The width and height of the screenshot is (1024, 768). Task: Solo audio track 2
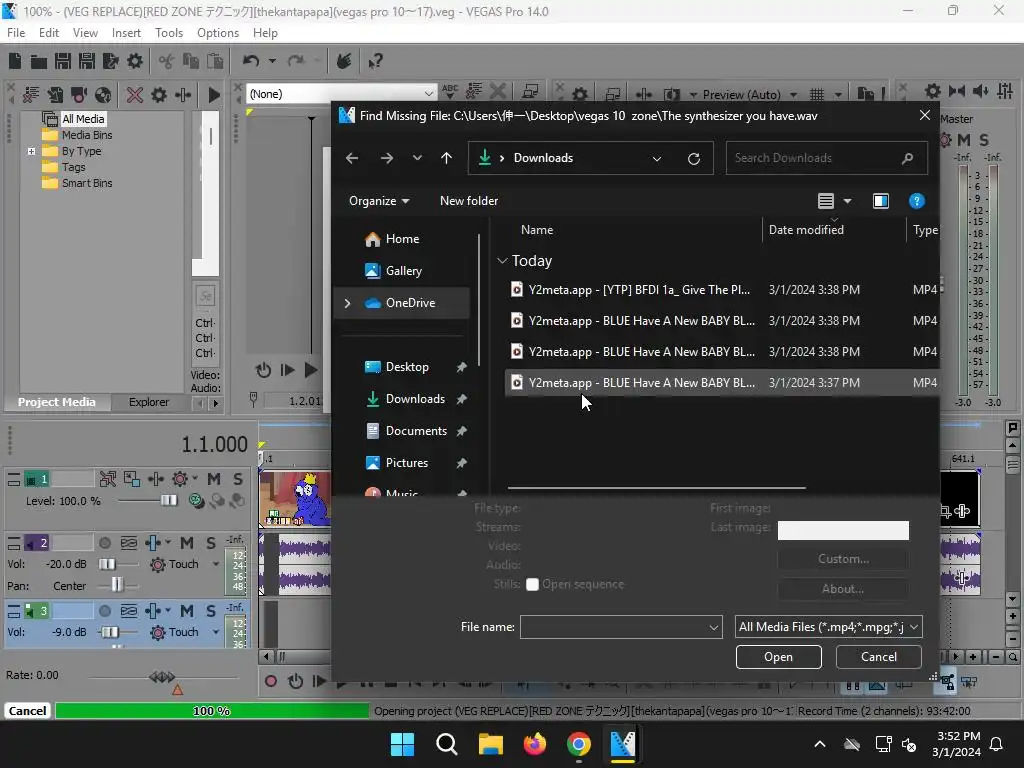click(x=210, y=543)
